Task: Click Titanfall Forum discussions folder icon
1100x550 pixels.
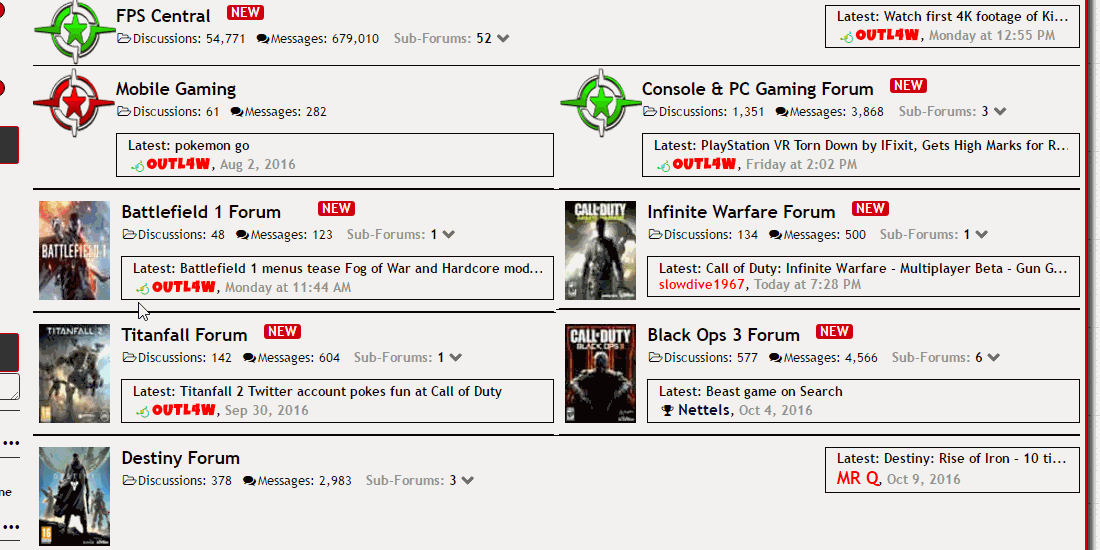Action: (x=129, y=358)
